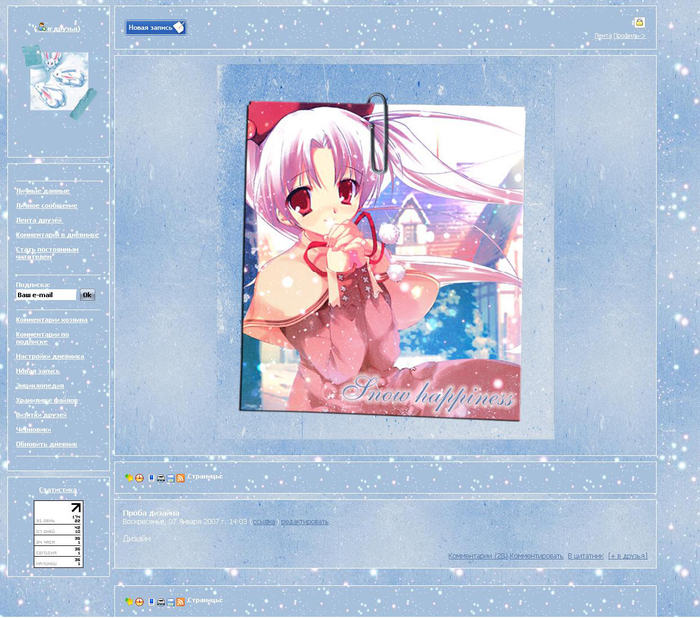Open the RSS icon in the bottom toolbar
Screen dimensions: 700x618
pos(180,602)
